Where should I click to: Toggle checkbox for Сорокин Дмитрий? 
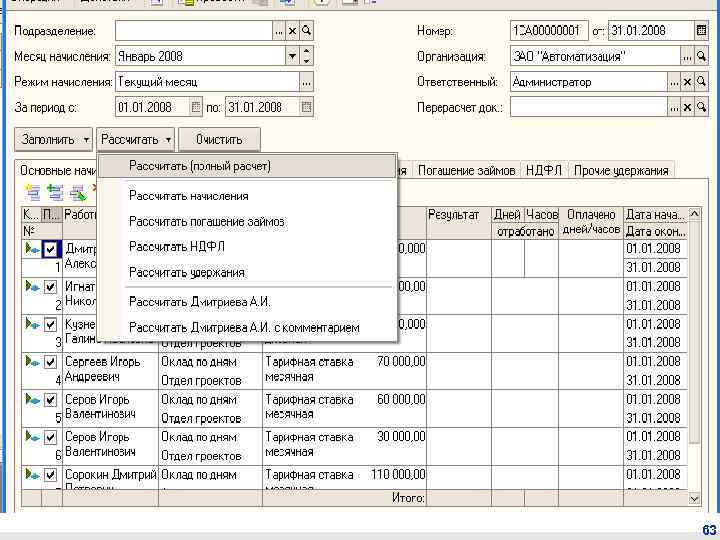point(50,475)
